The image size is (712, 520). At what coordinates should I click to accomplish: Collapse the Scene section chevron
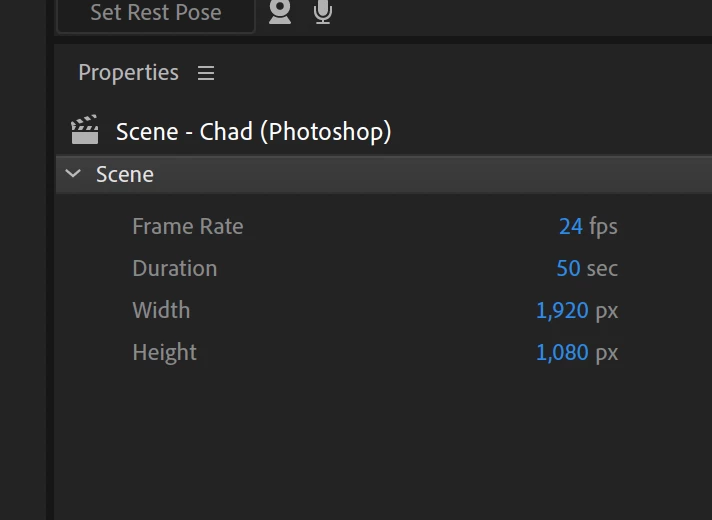[73, 174]
